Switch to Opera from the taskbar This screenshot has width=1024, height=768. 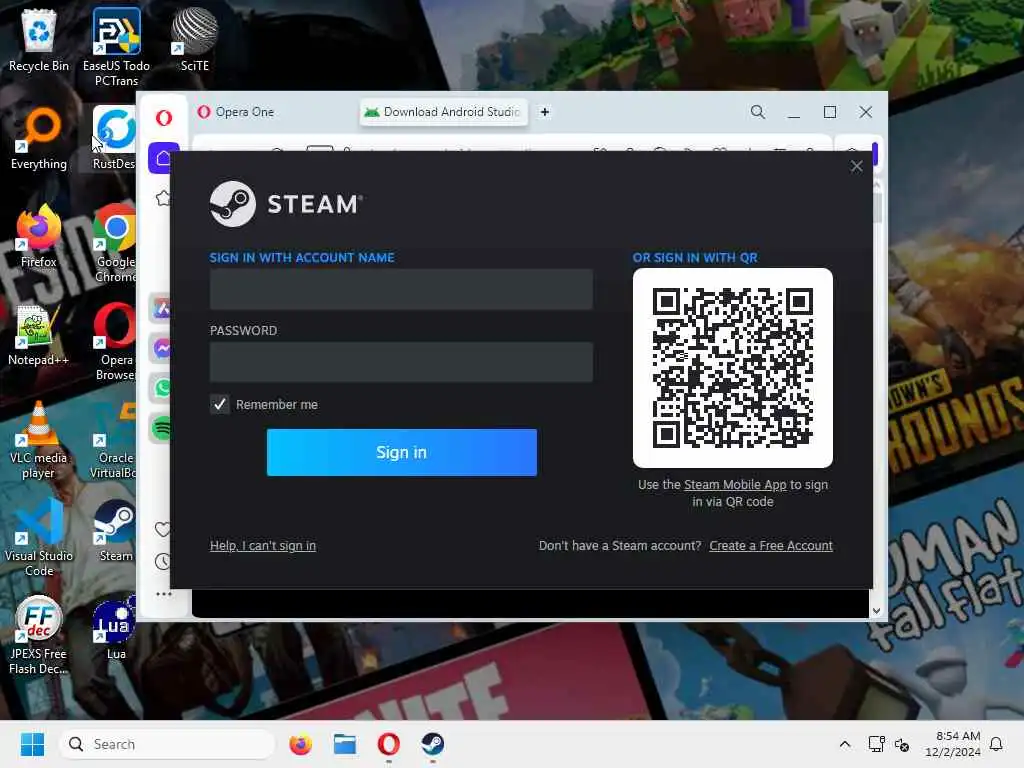click(389, 744)
